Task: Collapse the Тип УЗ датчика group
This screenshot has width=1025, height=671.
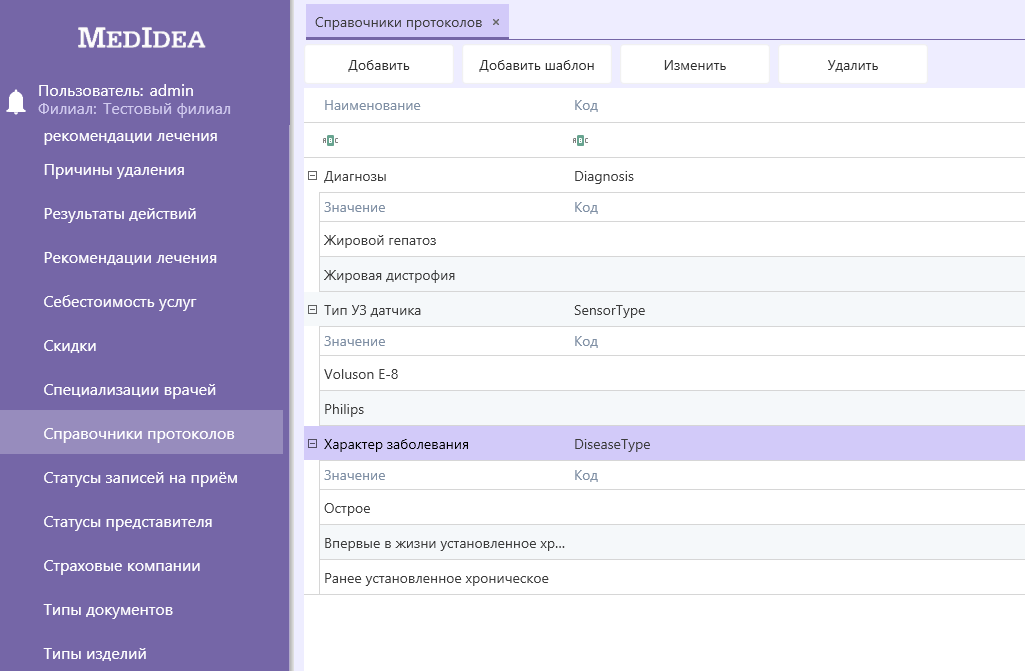Action: point(312,310)
